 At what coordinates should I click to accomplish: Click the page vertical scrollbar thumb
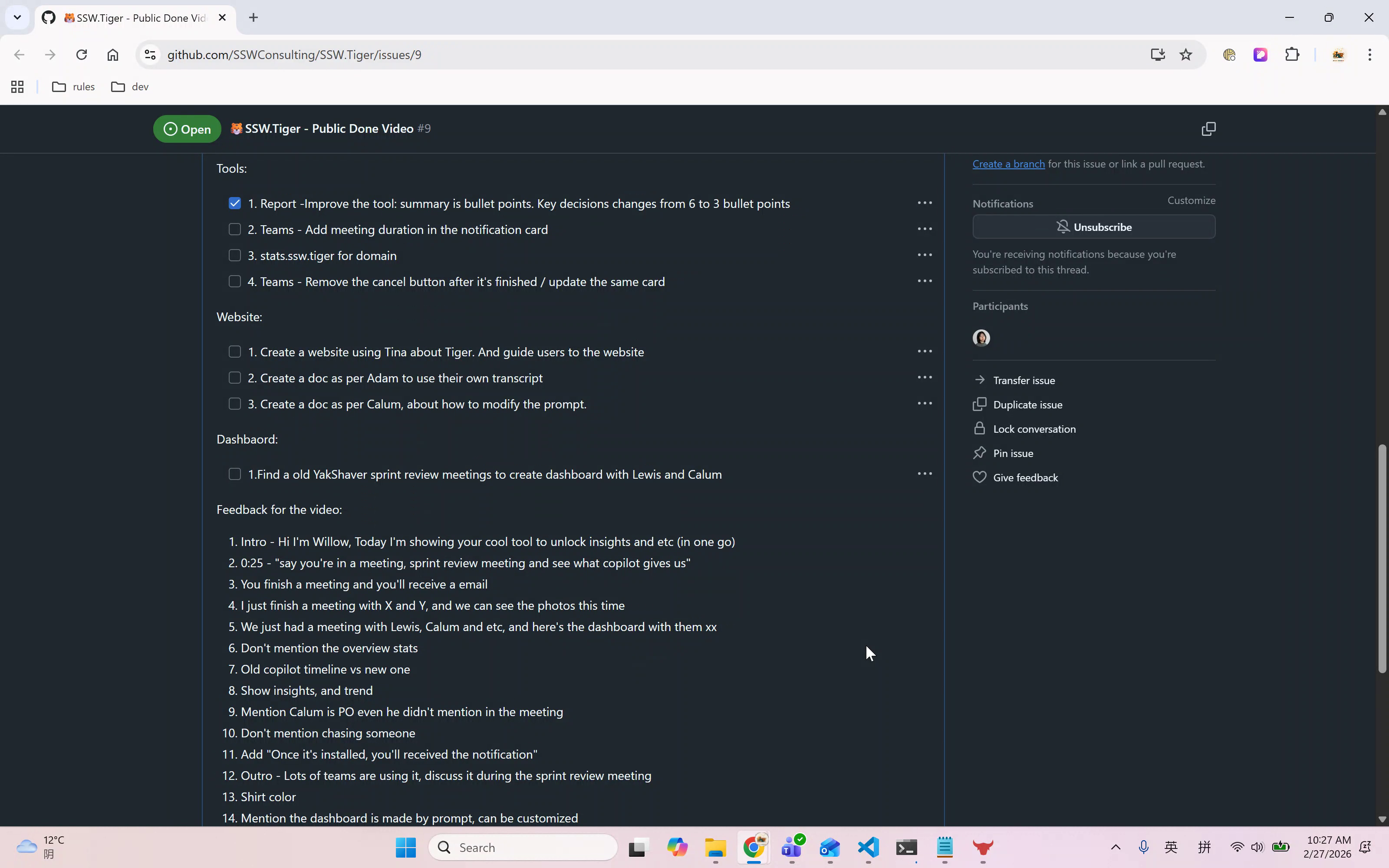click(x=1382, y=558)
